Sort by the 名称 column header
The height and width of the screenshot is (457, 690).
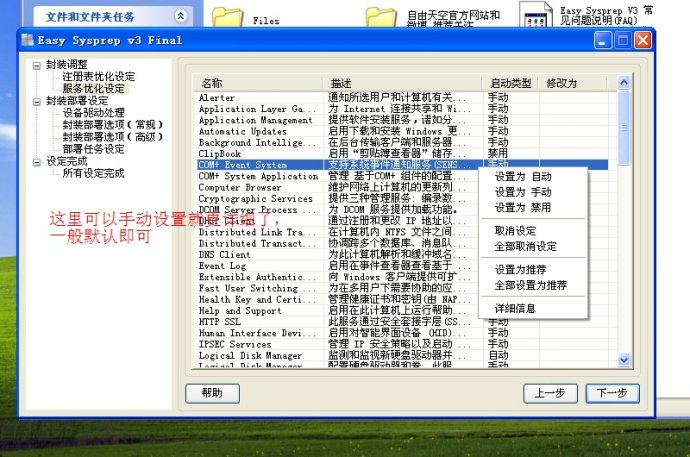click(x=258, y=83)
